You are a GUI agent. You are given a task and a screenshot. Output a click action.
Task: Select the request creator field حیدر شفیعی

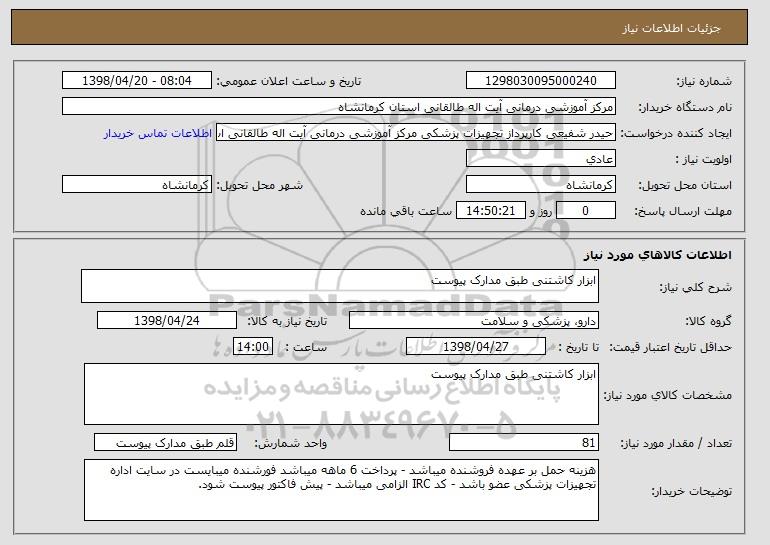(x=416, y=133)
